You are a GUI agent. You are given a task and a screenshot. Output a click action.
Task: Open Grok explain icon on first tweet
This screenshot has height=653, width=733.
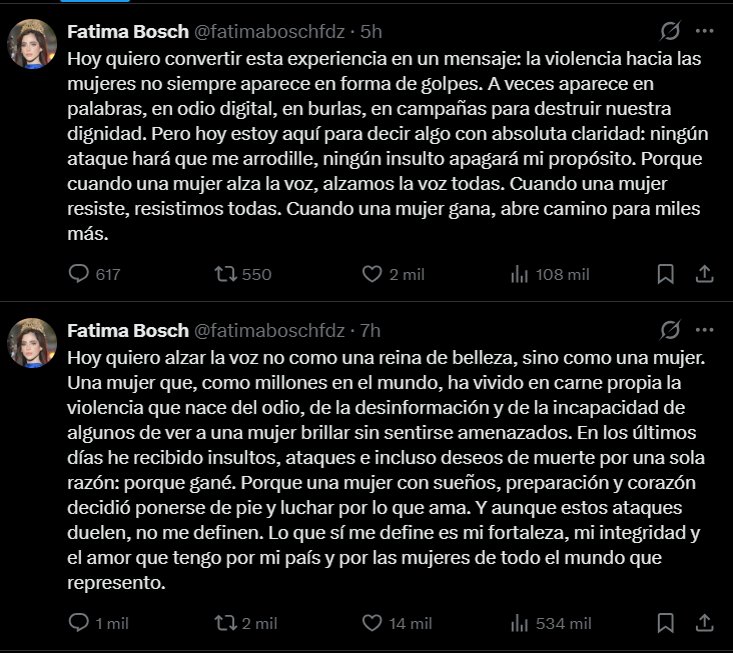[x=670, y=31]
